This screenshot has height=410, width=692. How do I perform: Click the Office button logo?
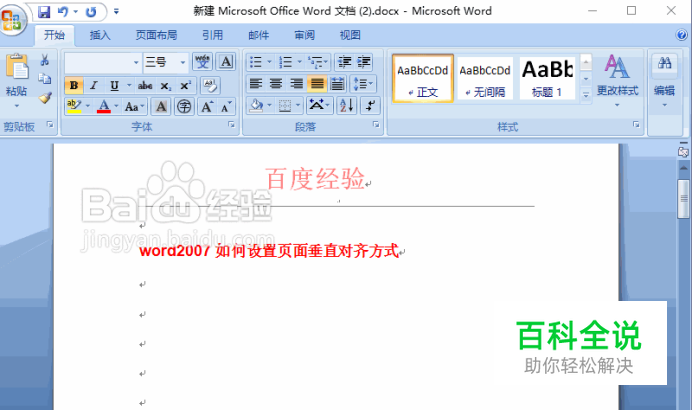pos(12,19)
